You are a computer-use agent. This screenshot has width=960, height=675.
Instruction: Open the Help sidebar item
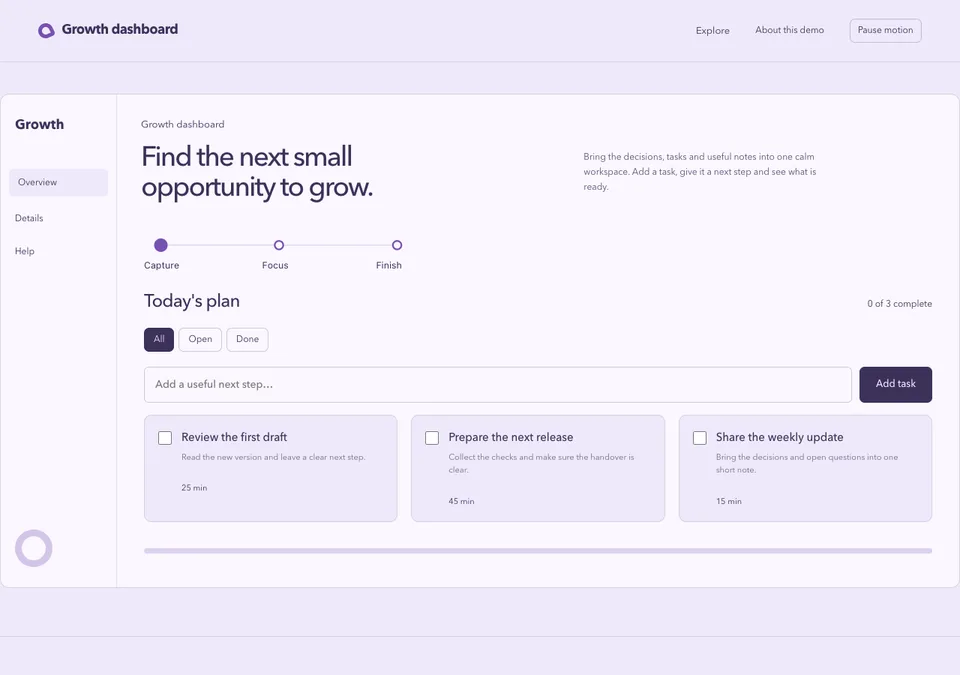pos(24,251)
